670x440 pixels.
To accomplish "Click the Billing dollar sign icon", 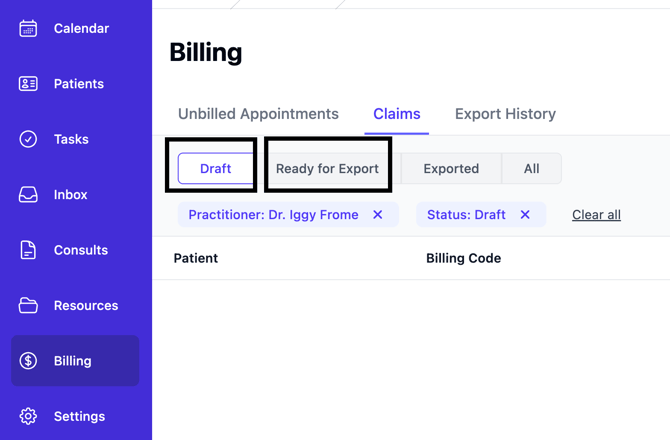I will click(x=28, y=361).
